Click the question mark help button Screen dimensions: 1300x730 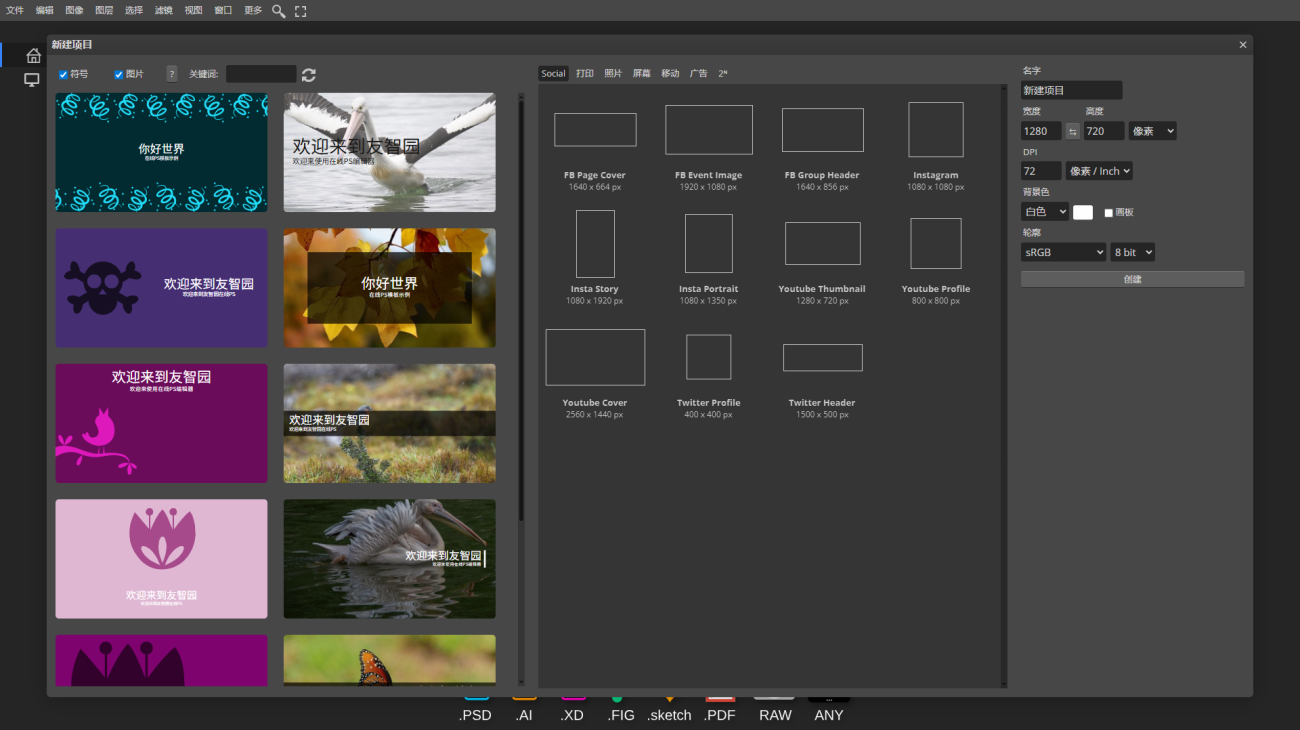(x=172, y=74)
